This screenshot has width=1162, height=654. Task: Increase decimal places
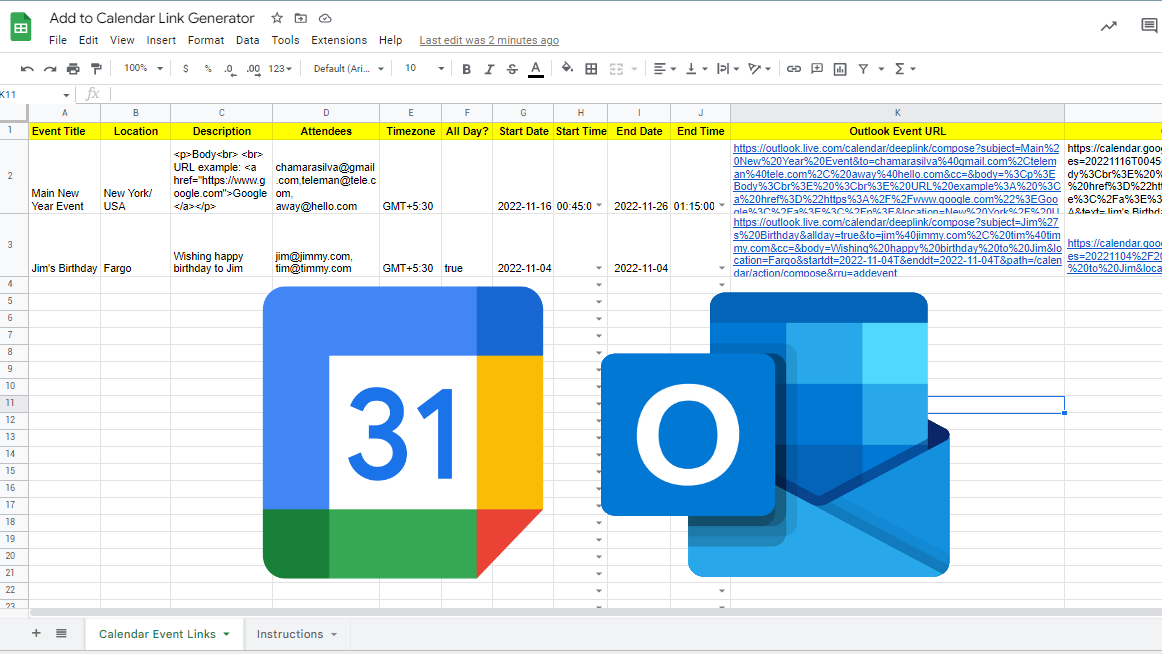[253, 69]
